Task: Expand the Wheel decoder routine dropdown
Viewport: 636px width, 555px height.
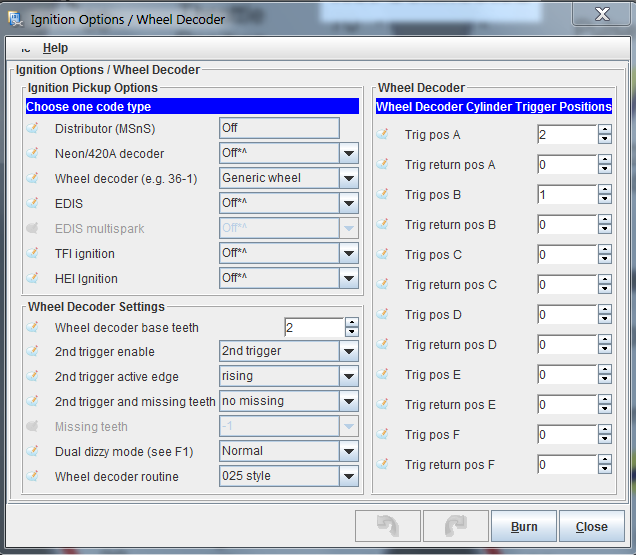Action: (348, 476)
